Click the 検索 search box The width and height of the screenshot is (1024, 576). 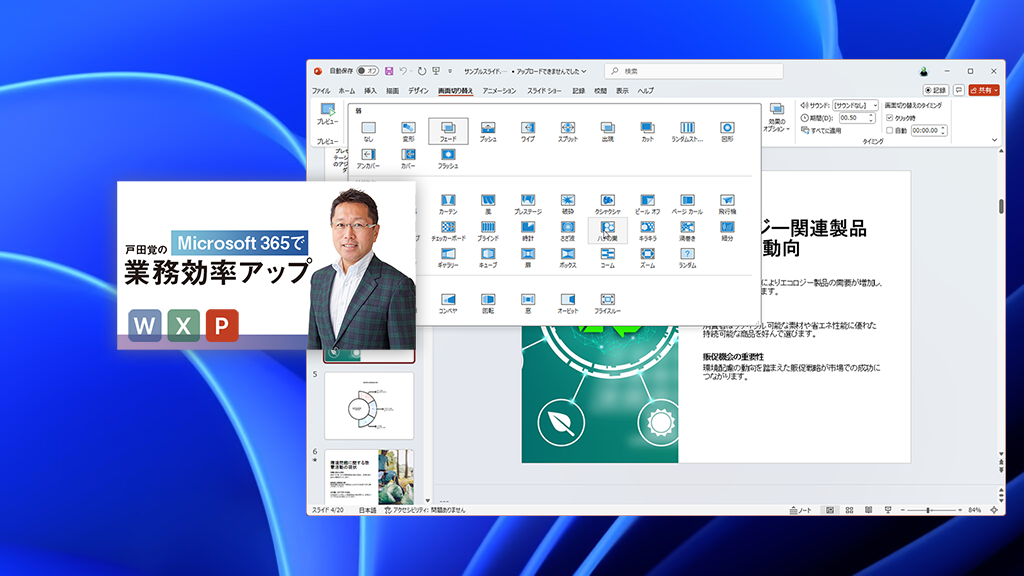[x=694, y=71]
